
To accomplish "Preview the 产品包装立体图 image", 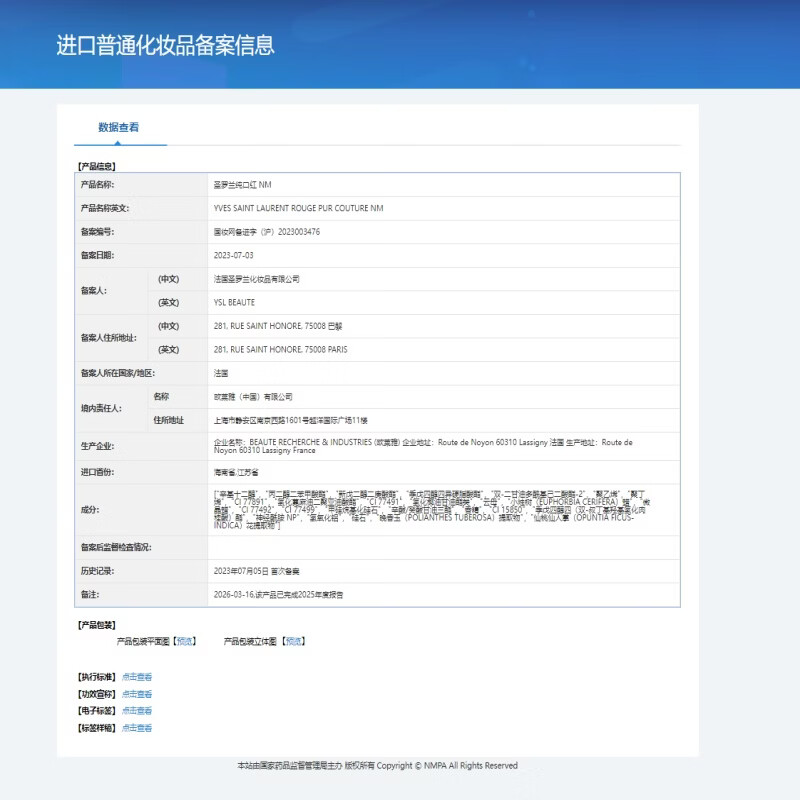I will pos(294,641).
